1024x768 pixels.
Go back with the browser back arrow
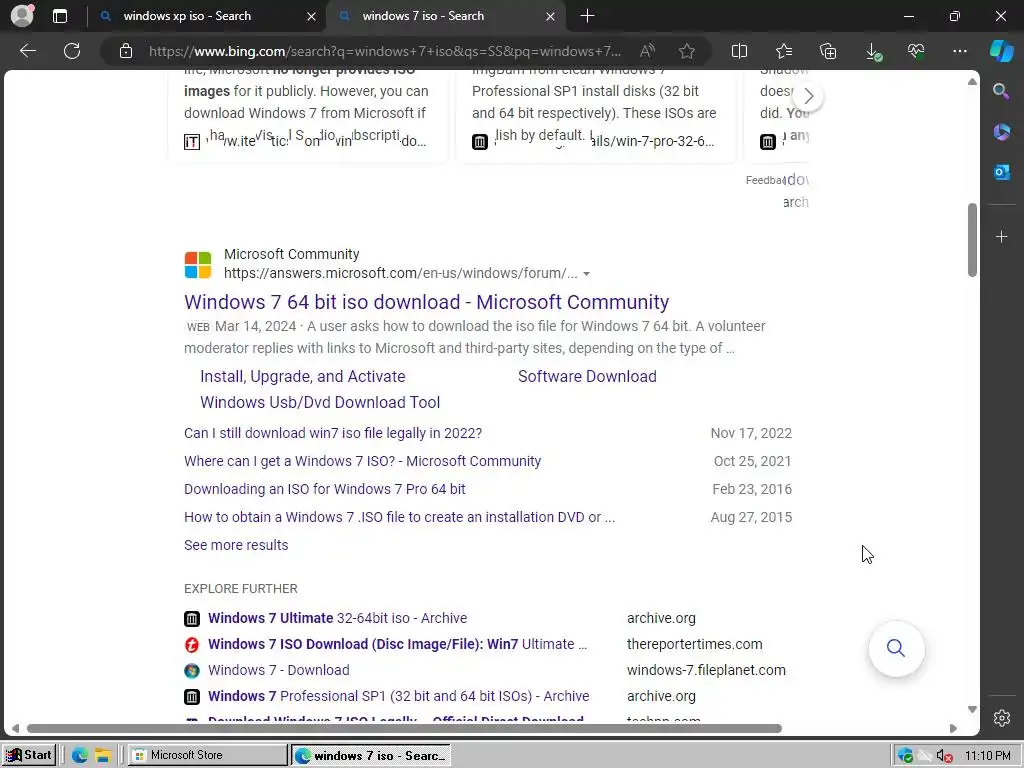point(27,51)
